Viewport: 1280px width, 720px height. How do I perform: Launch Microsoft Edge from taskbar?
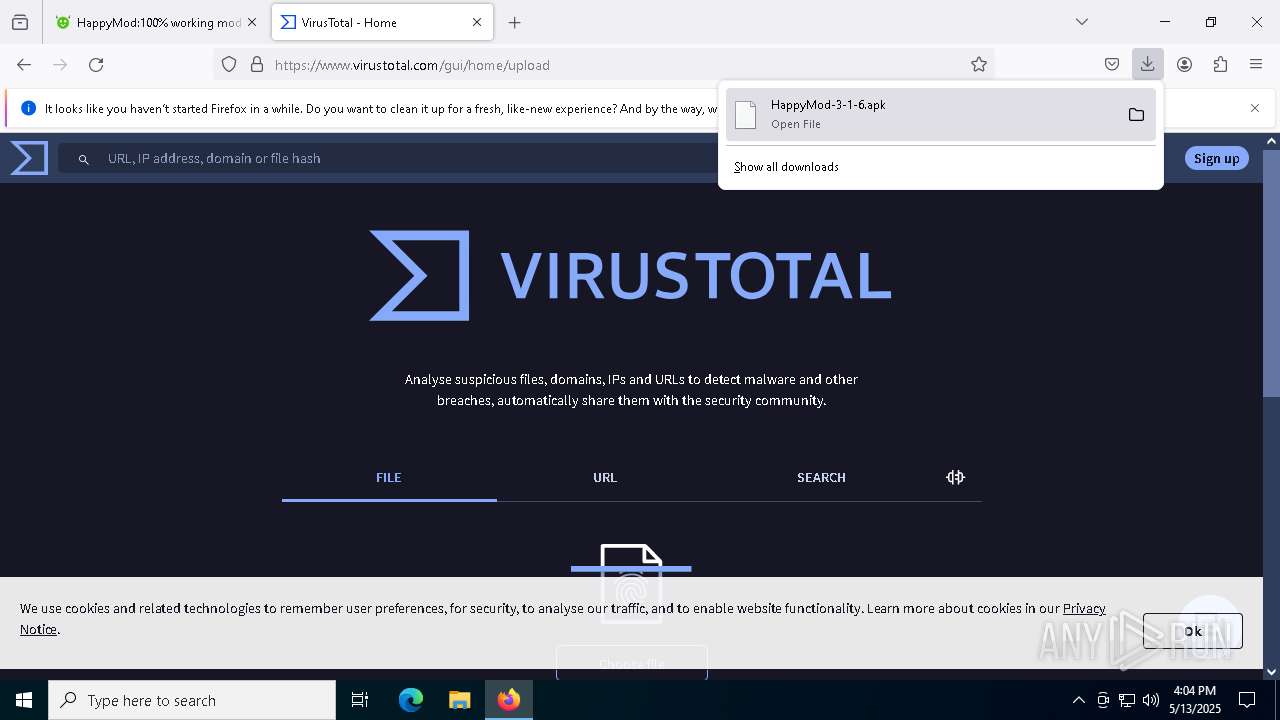[411, 700]
